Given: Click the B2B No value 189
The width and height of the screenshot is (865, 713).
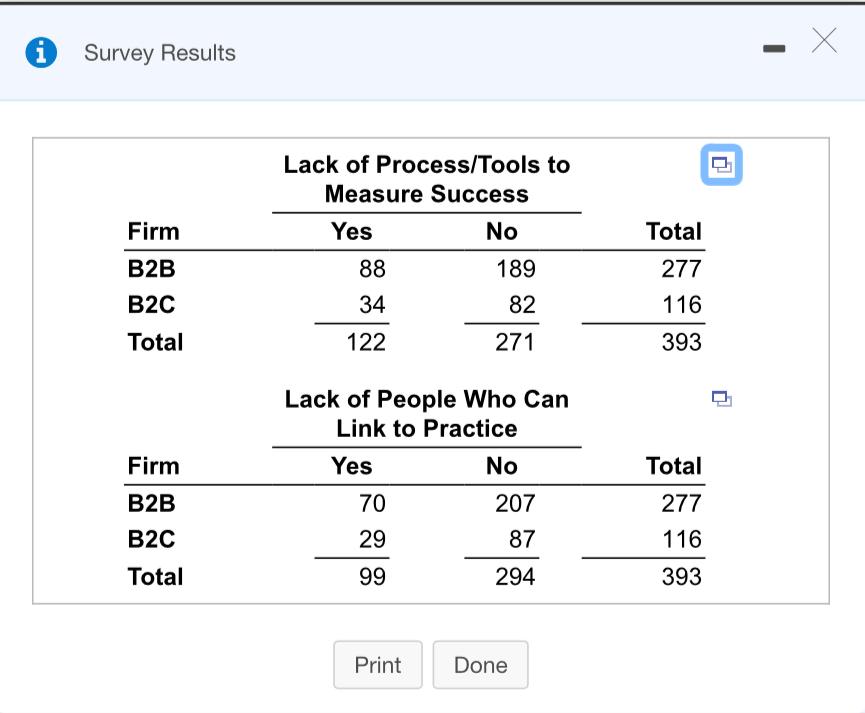Looking at the screenshot, I should click(x=515, y=269).
